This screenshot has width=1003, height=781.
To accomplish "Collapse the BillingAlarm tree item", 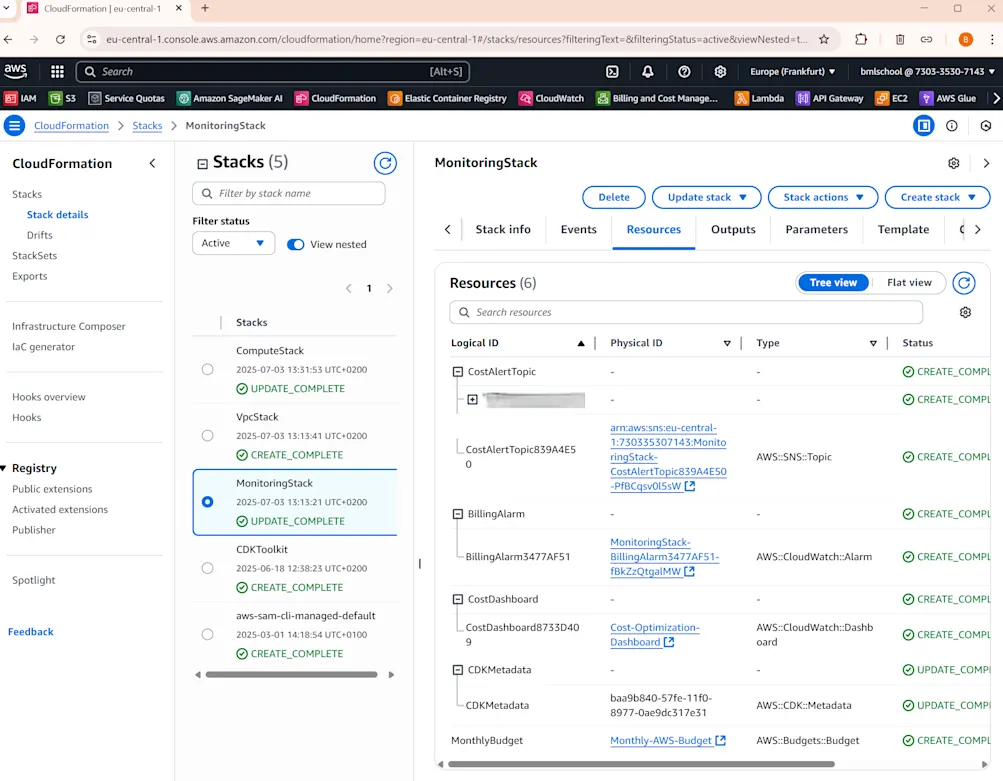I will [455, 514].
